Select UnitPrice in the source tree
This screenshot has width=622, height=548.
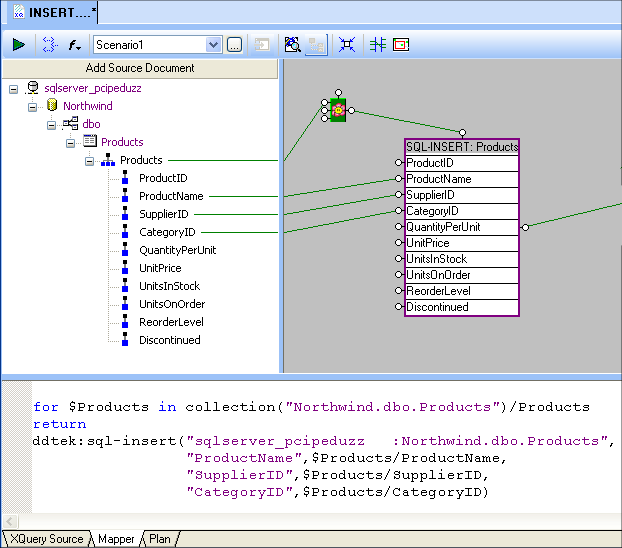click(160, 268)
